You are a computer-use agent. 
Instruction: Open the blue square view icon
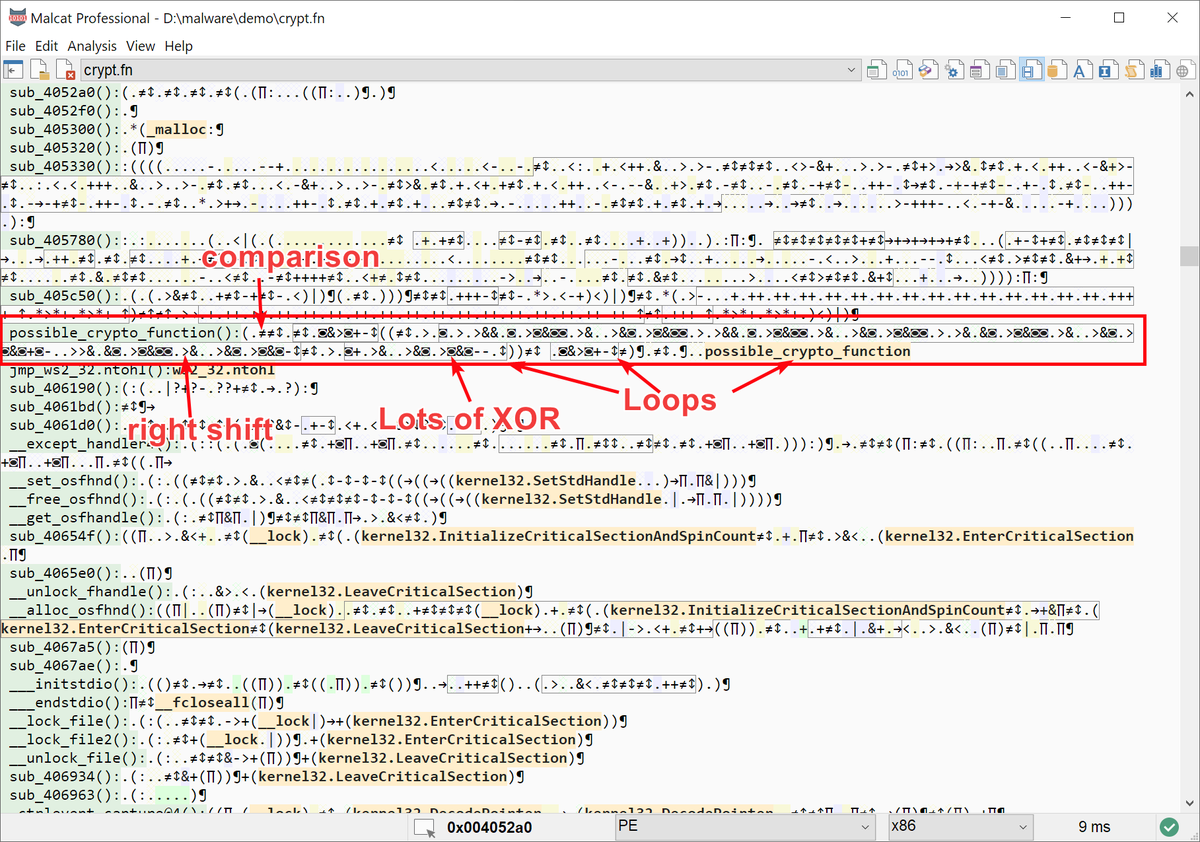1005,70
